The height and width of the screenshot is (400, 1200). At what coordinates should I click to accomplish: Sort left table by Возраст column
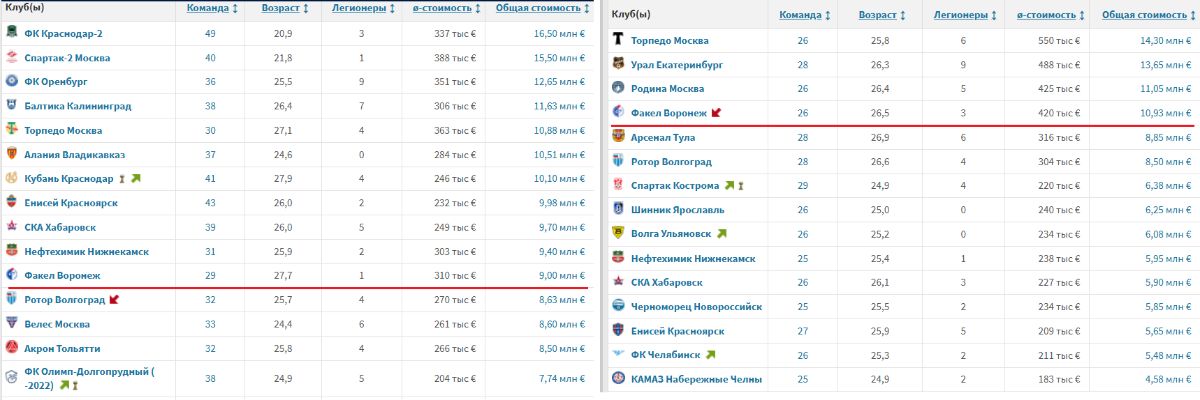[x=280, y=8]
